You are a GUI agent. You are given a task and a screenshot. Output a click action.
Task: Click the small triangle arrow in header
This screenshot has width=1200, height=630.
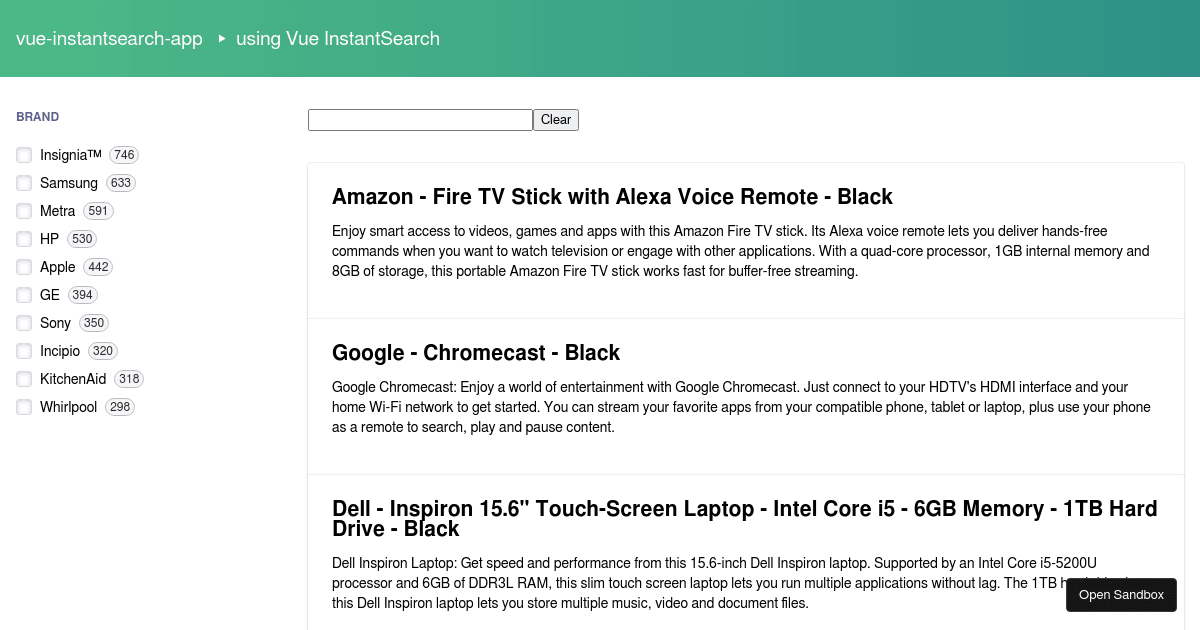coord(222,39)
